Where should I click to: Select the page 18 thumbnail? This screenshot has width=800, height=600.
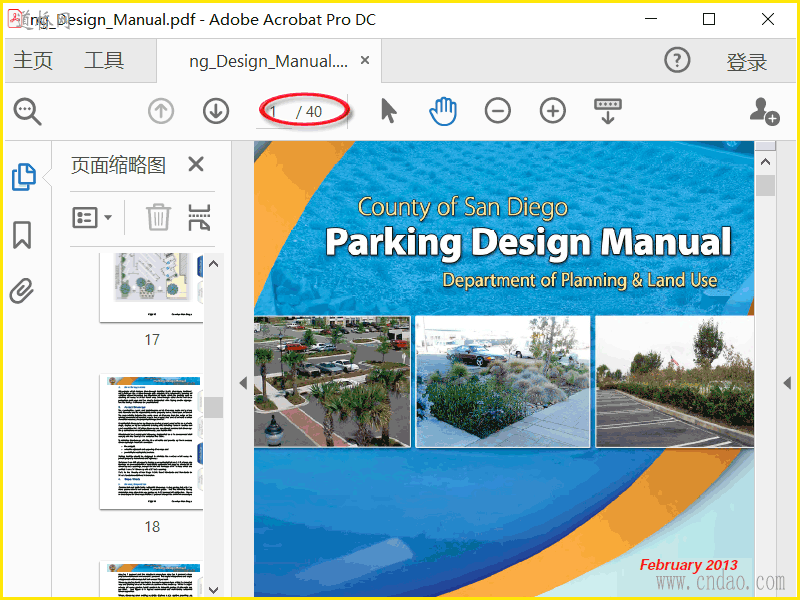pos(151,442)
